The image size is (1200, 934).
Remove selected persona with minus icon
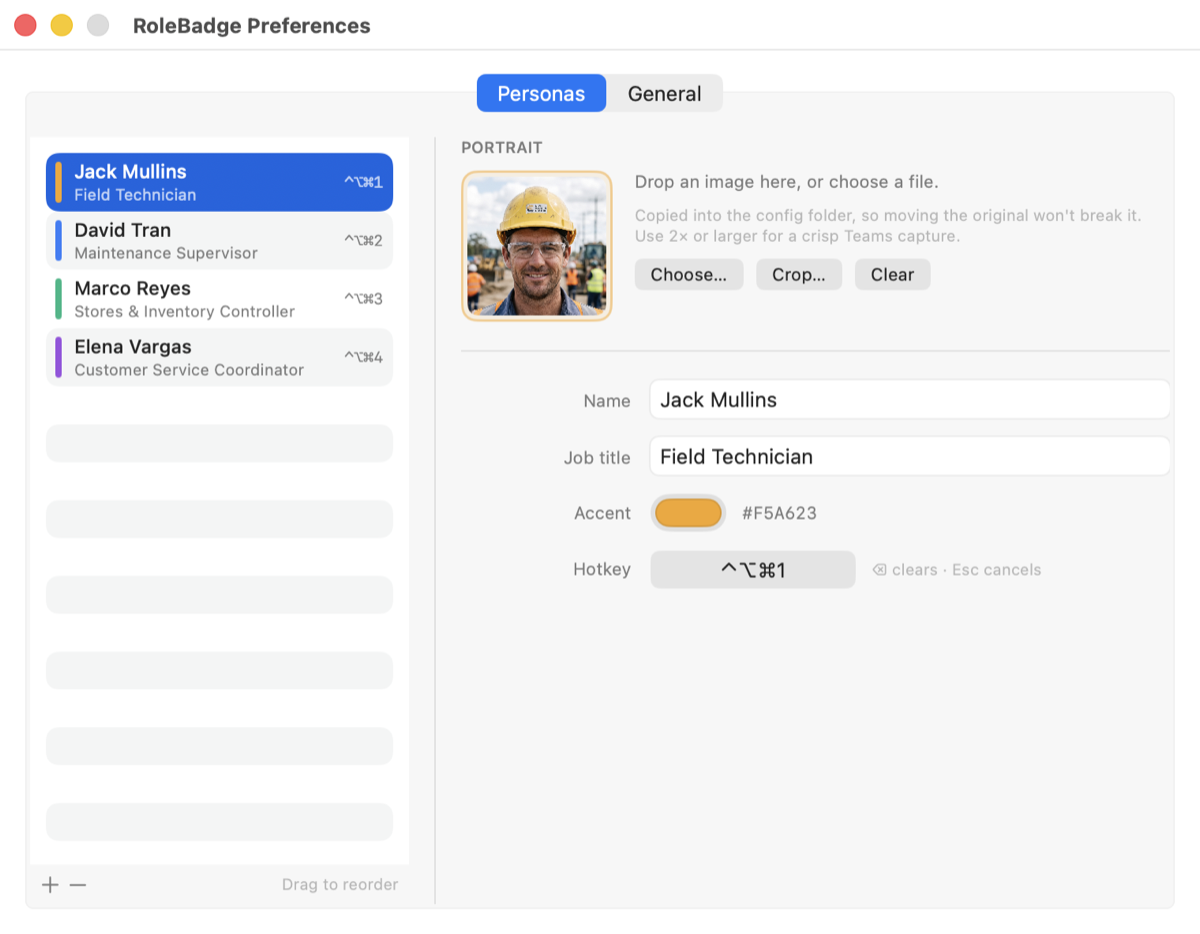78,885
